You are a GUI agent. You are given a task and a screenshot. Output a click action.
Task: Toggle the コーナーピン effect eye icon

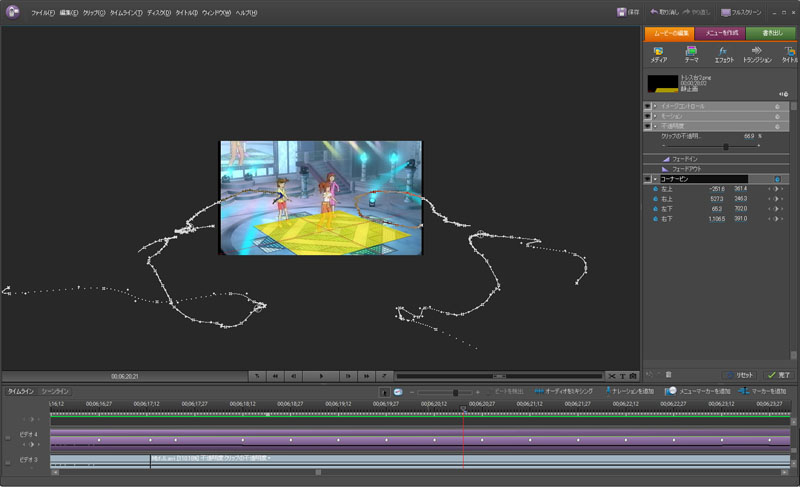pos(647,179)
